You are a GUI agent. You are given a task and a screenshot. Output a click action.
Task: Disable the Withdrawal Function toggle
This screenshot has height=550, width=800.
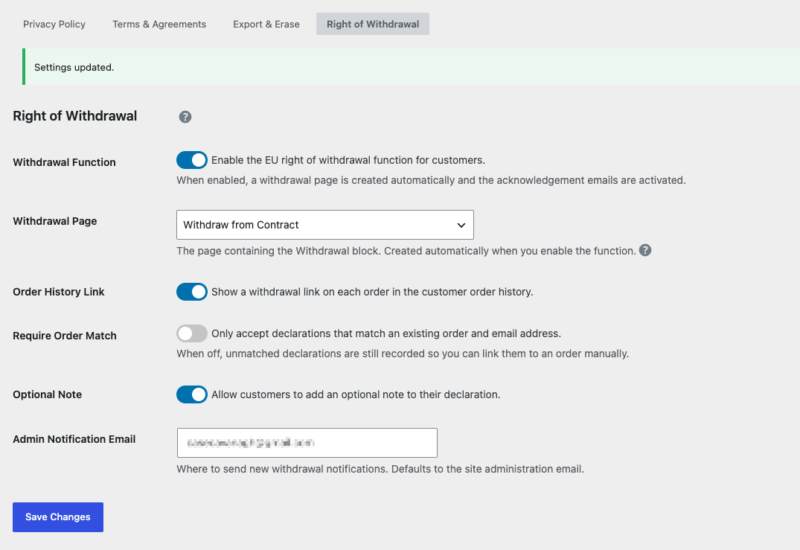click(192, 160)
